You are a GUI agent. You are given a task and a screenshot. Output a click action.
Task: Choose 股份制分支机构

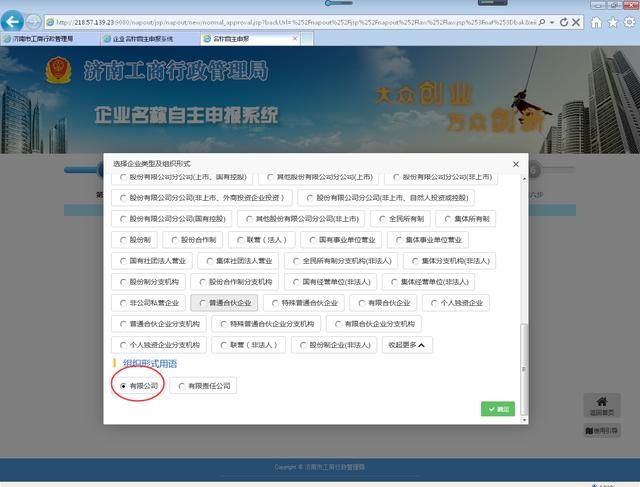[149, 282]
